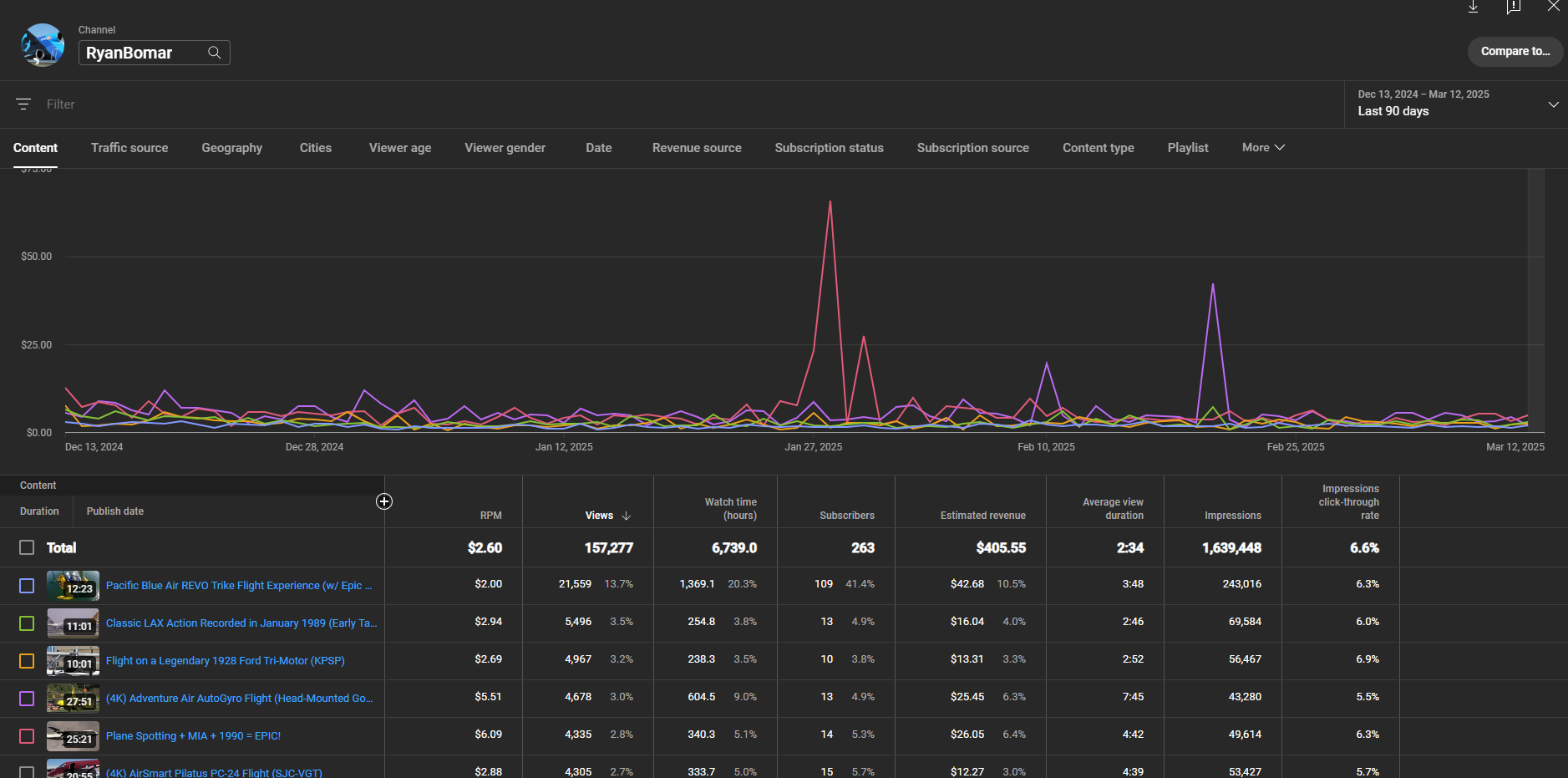Screen dimensions: 1568x778
Task: Switch to the Content type tab
Action: pos(1099,148)
